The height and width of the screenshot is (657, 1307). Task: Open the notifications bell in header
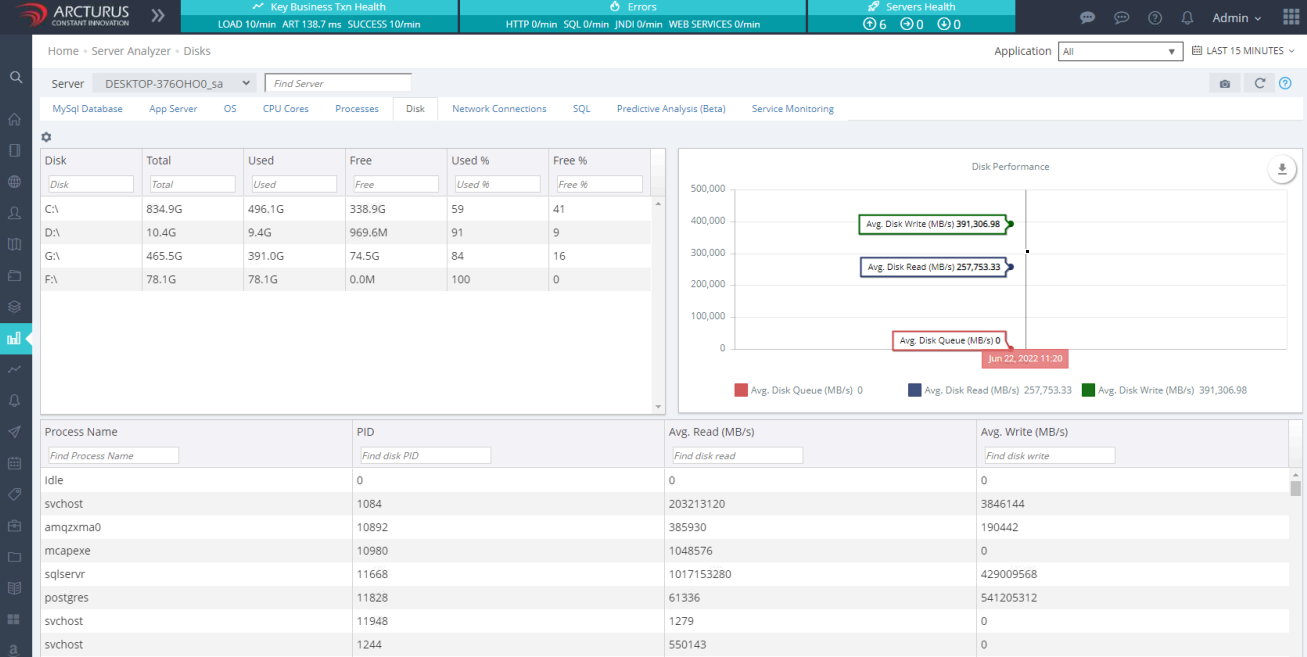pos(1187,18)
